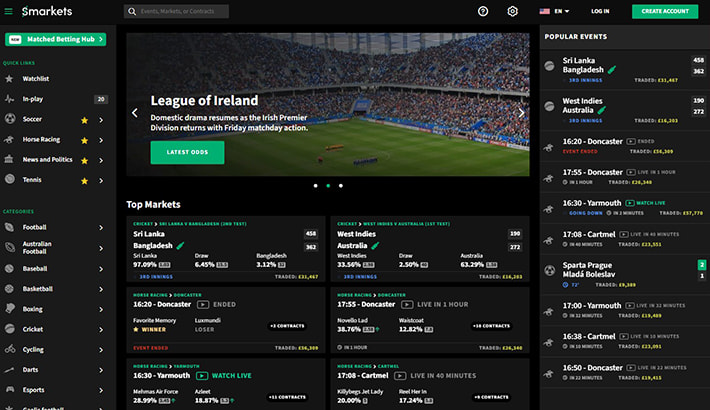Click the LATEST ODDS button

[187, 152]
